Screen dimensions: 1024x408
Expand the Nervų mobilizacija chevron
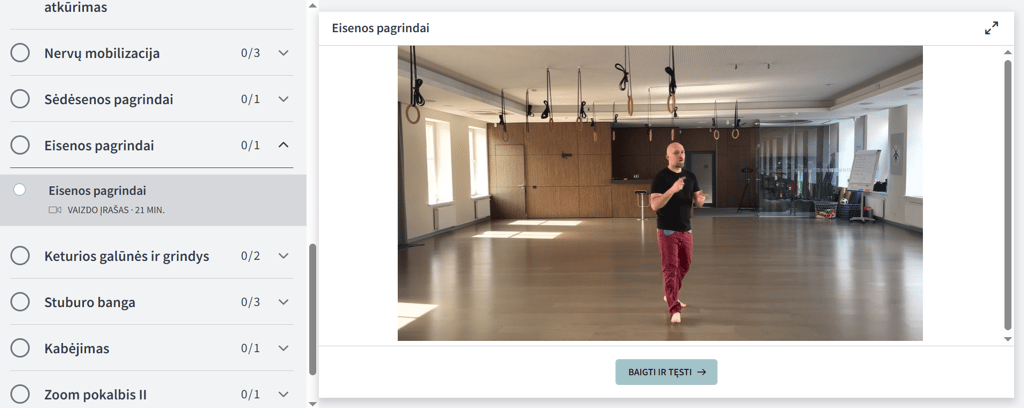283,53
